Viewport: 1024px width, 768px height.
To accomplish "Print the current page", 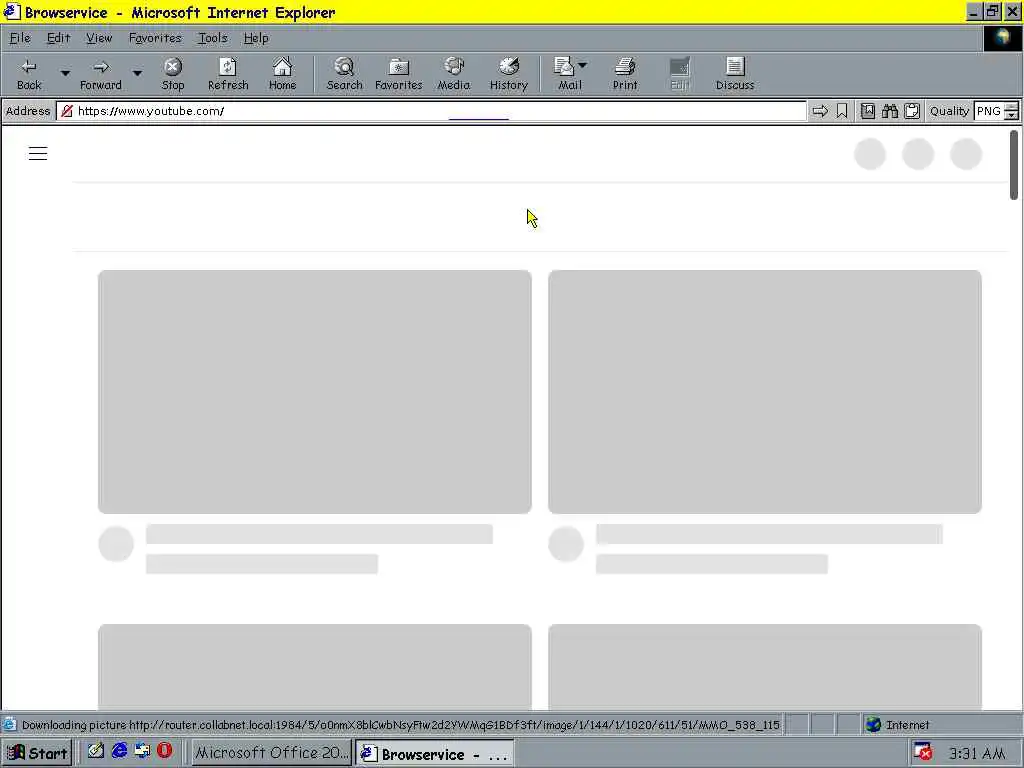I will 625,74.
